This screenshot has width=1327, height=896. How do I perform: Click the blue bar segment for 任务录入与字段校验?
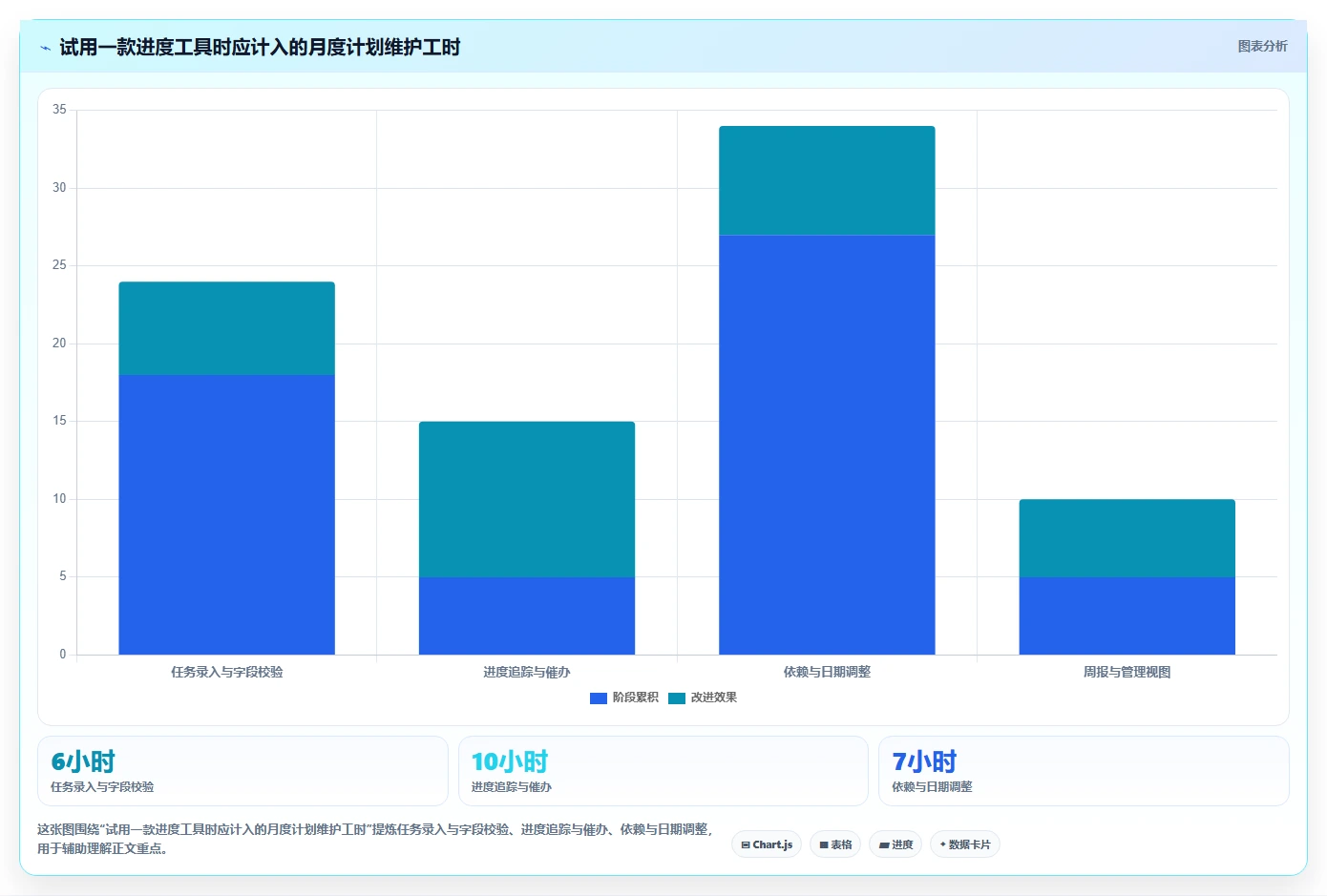pos(227,514)
